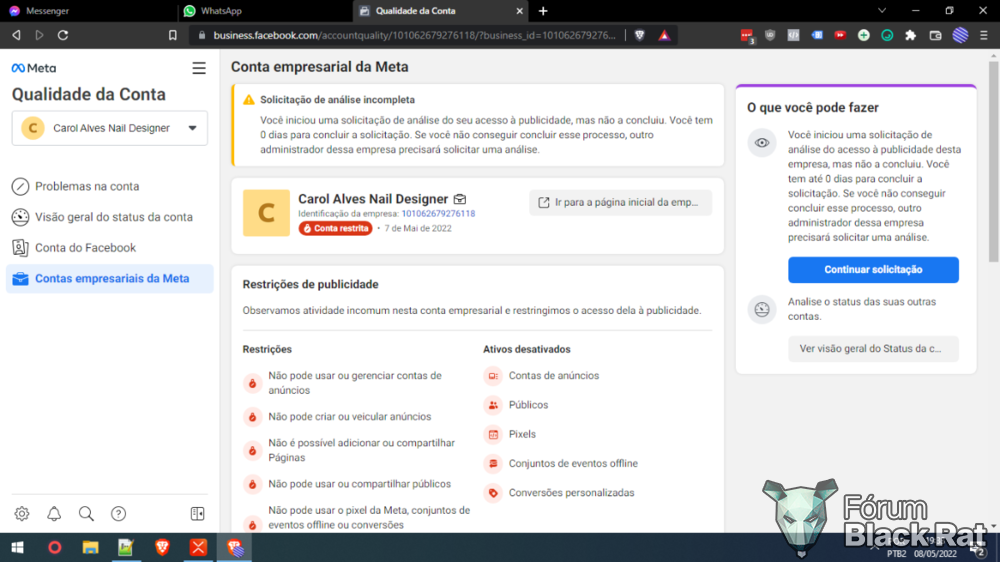
Task: Open Windows Start menu
Action: 17,547
